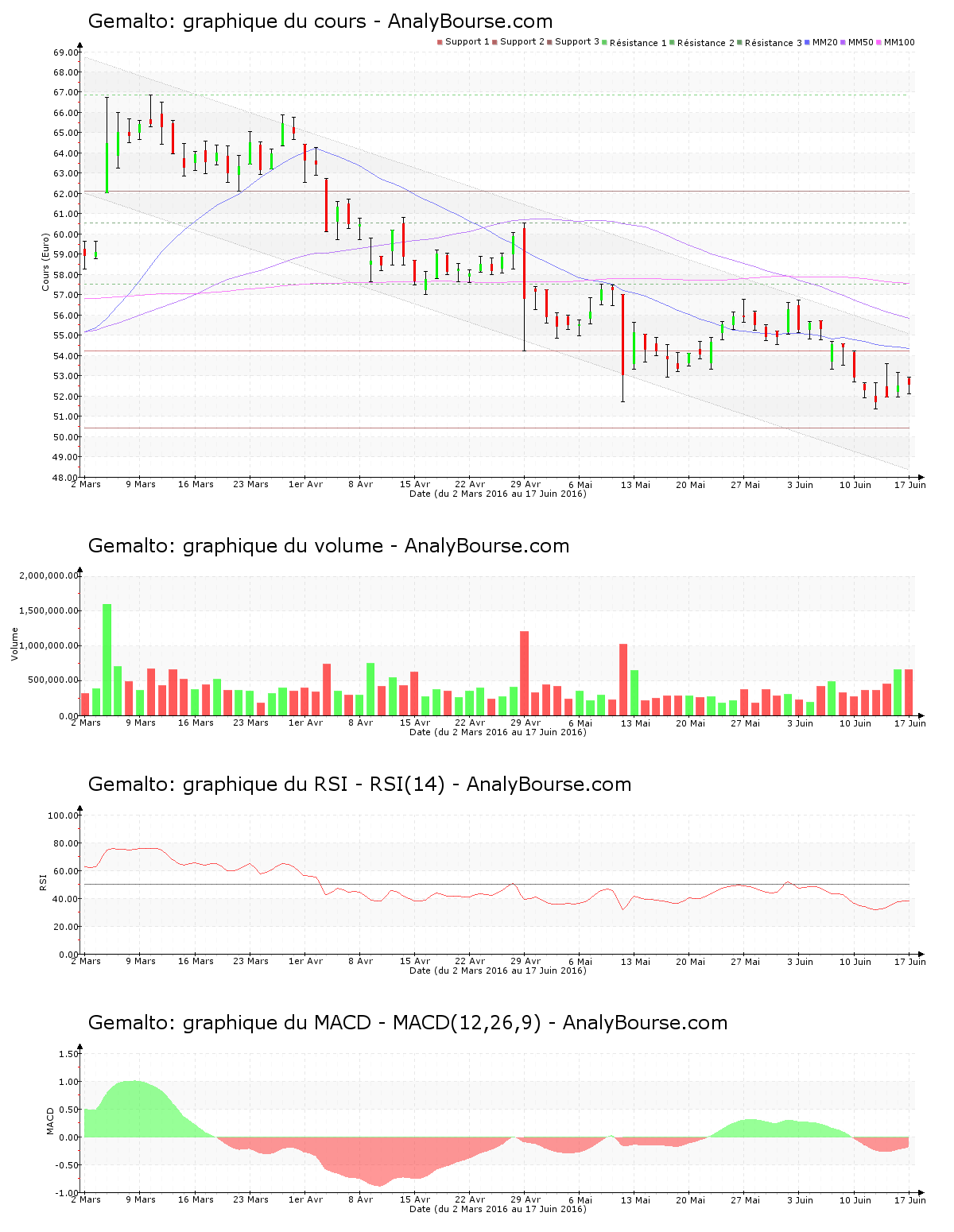Click the -1.00 value on MACD axis

point(68,1193)
